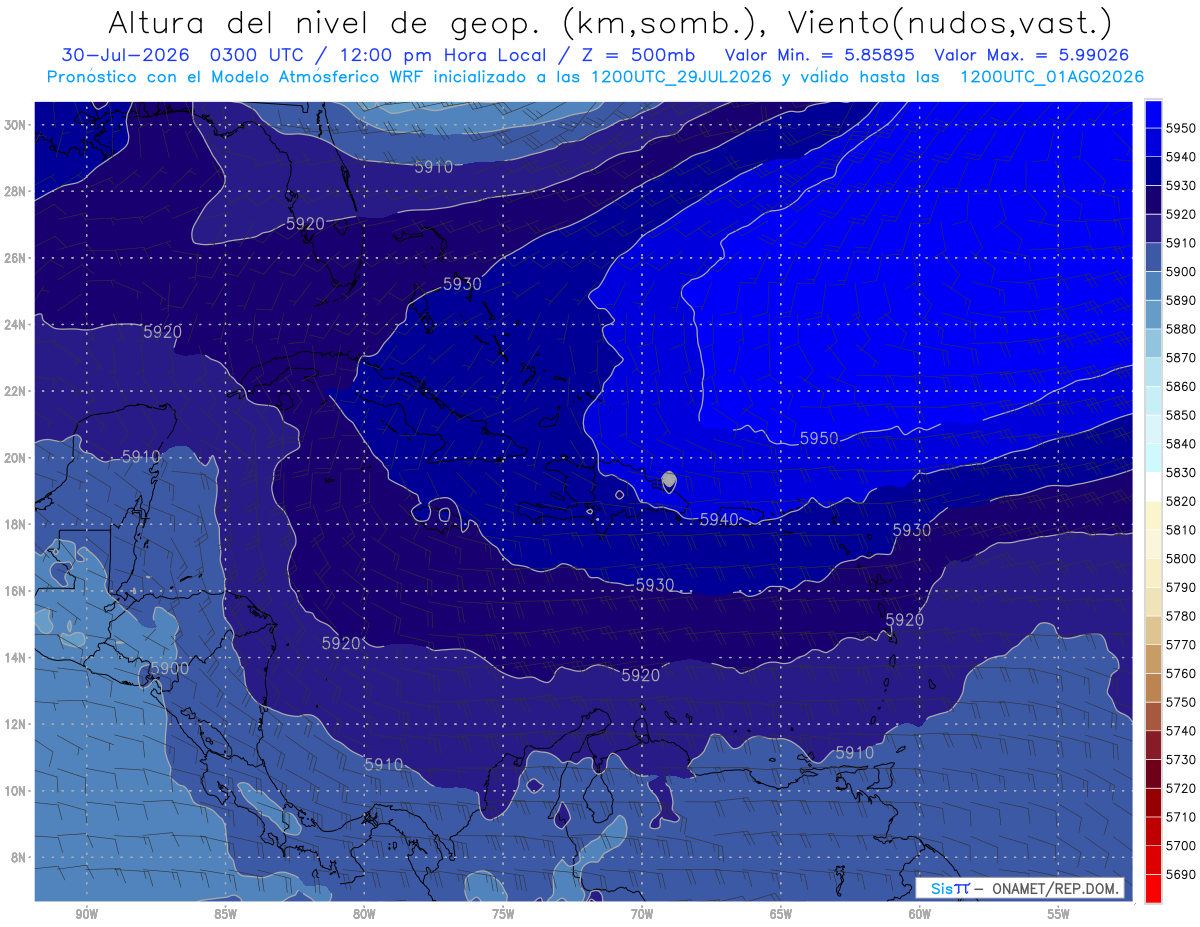The width and height of the screenshot is (1200, 927).
Task: Select the 70W longitude label
Action: pos(642,914)
